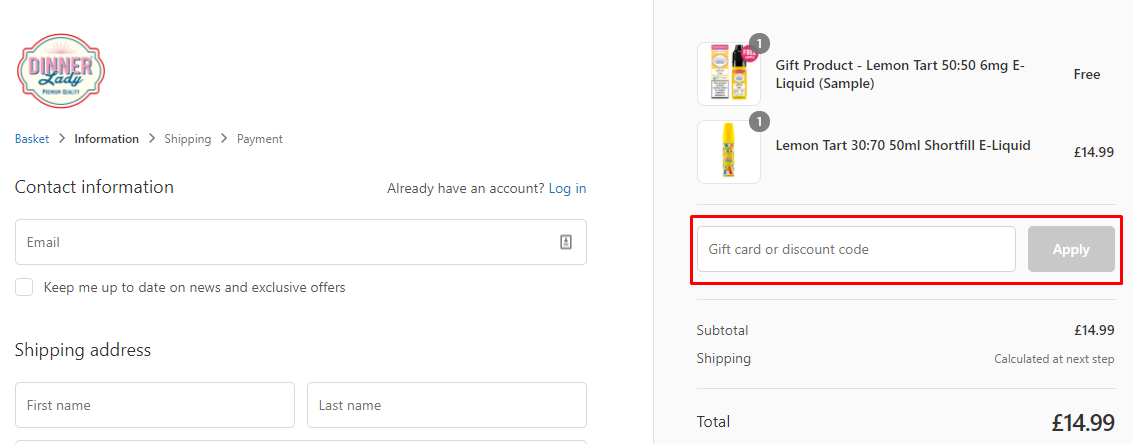This screenshot has height=444, width=1133.
Task: Click the quantity badge on the Shortfill E-Liquid
Action: click(x=760, y=121)
